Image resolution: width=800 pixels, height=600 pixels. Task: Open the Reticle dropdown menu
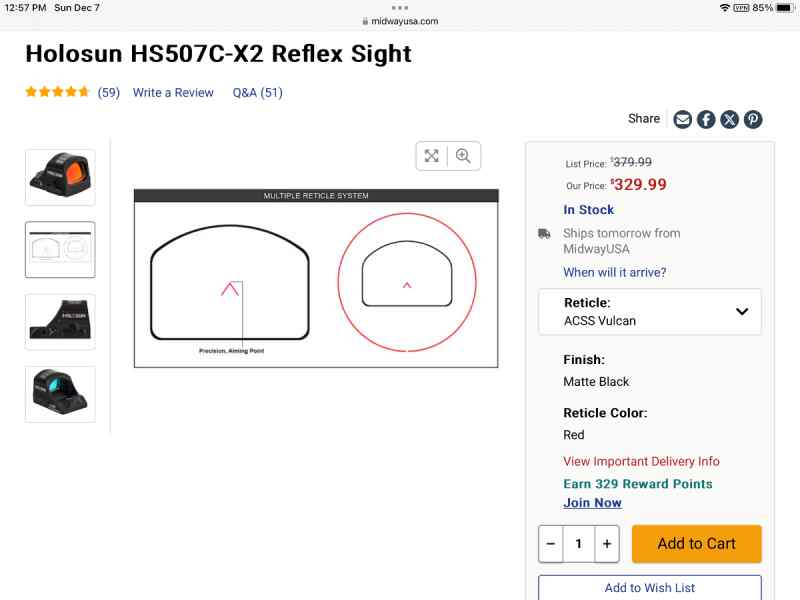[650, 311]
